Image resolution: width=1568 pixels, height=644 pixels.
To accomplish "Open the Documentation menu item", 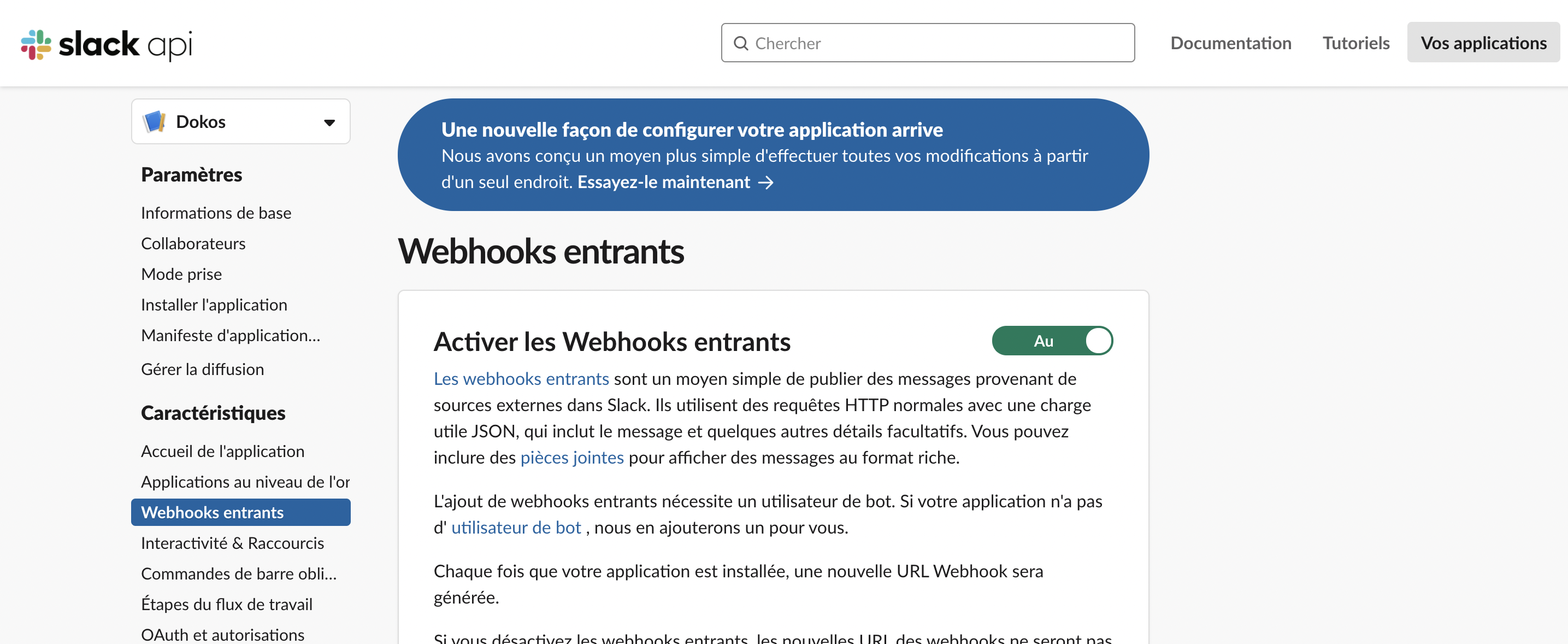I will [1231, 43].
